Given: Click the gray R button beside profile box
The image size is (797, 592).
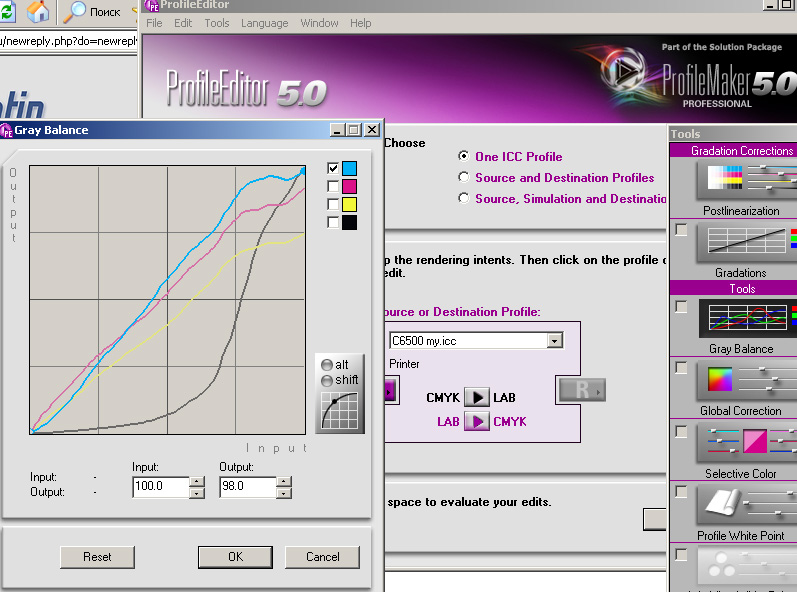Looking at the screenshot, I should click(x=582, y=390).
